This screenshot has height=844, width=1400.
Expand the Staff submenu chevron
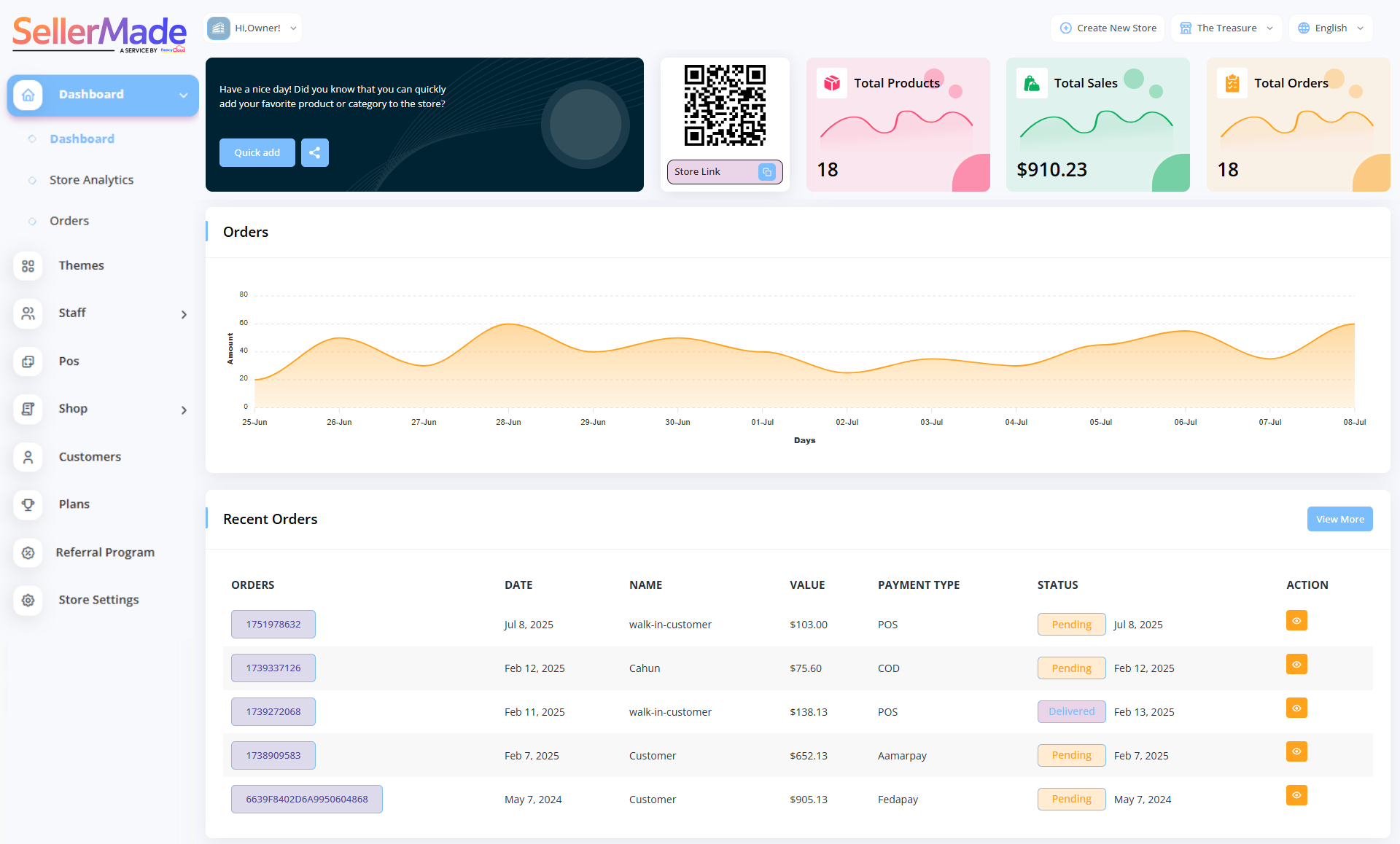pos(184,314)
